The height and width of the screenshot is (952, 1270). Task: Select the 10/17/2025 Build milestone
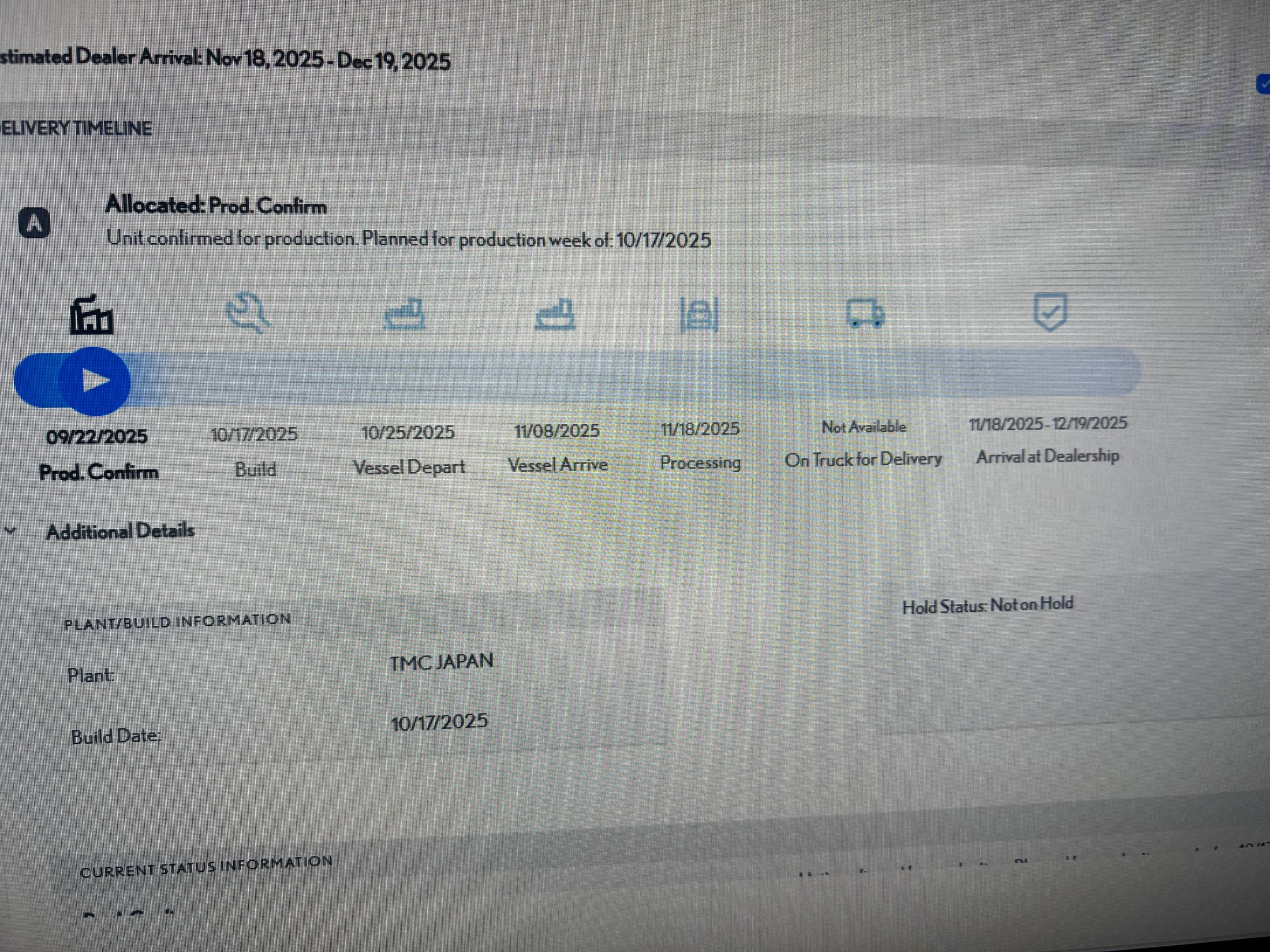coord(254,435)
